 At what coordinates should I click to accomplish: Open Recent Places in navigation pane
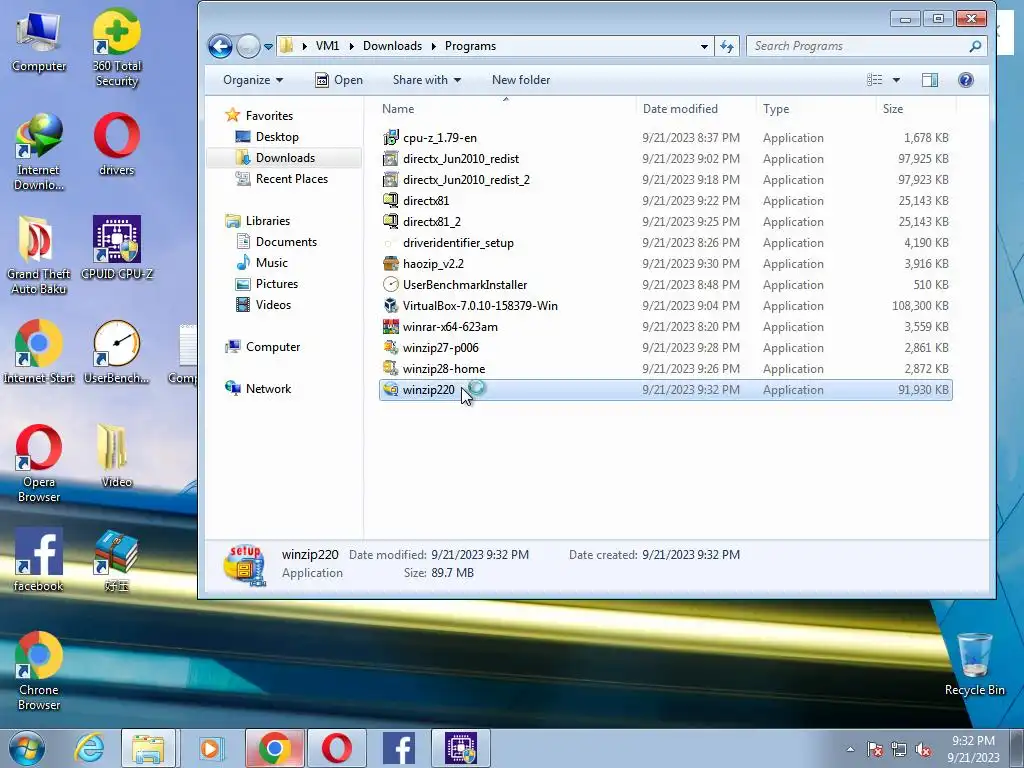(x=281, y=179)
